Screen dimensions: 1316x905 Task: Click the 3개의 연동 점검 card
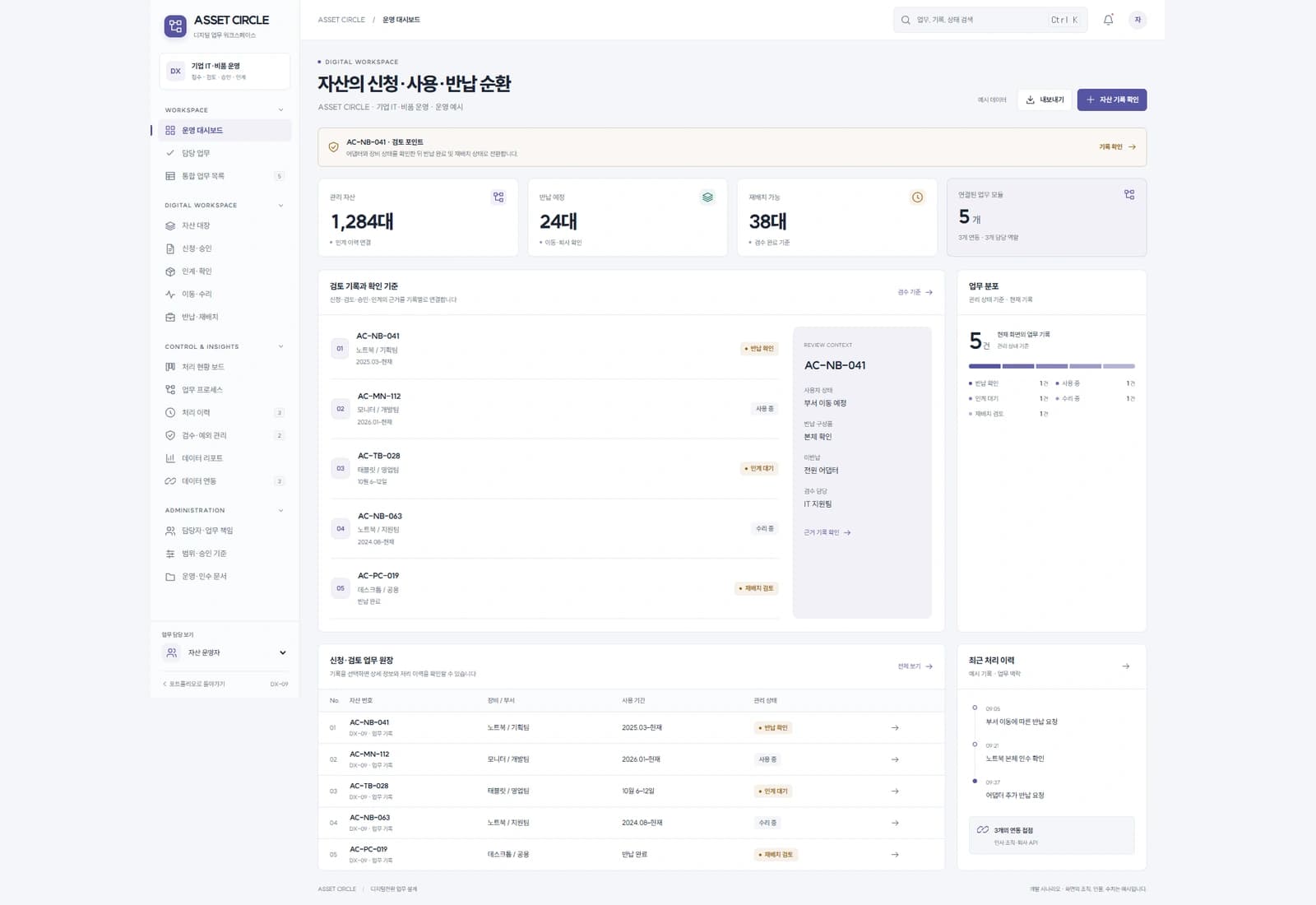point(1051,836)
